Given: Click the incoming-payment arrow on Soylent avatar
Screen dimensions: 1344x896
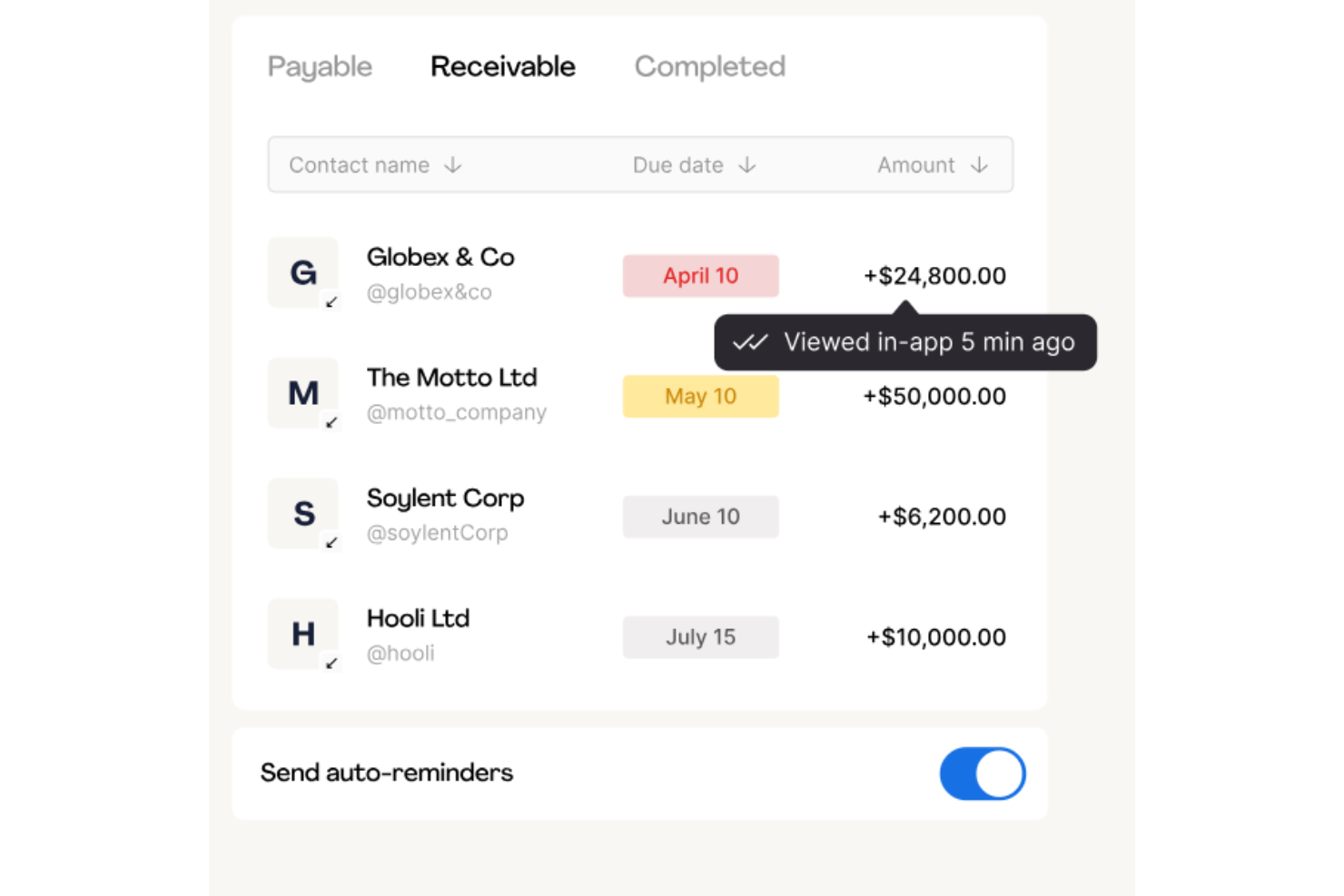Looking at the screenshot, I should (x=331, y=543).
